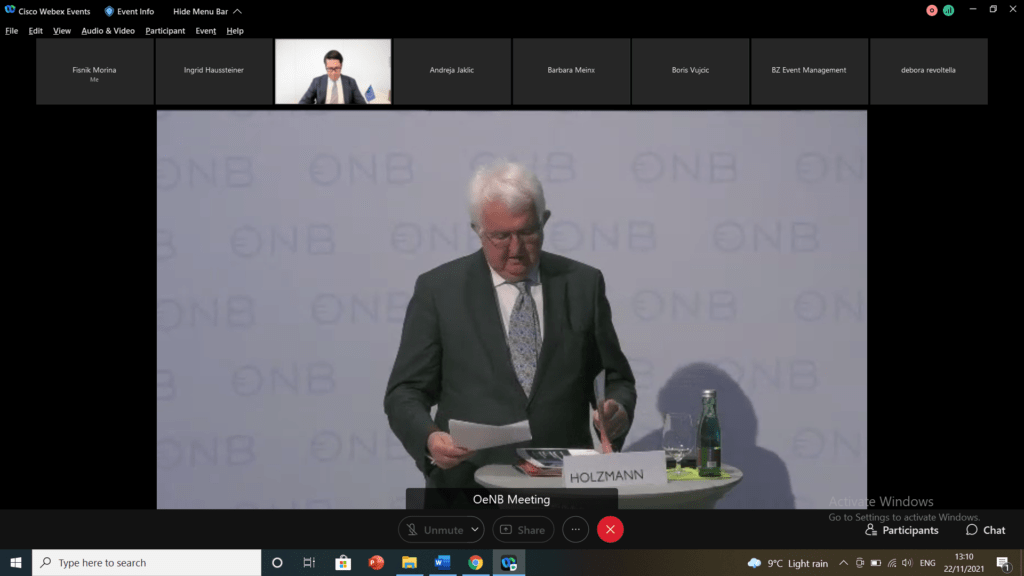This screenshot has height=576, width=1024.
Task: Open the Windows Start menu
Action: 16,562
